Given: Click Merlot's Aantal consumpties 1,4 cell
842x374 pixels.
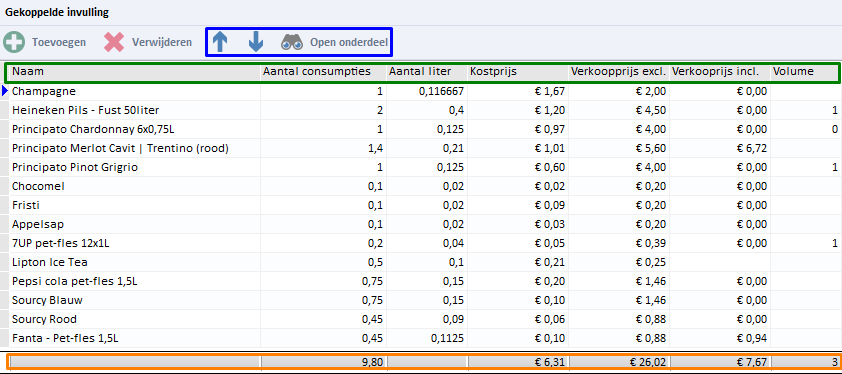Looking at the screenshot, I should [x=323, y=148].
